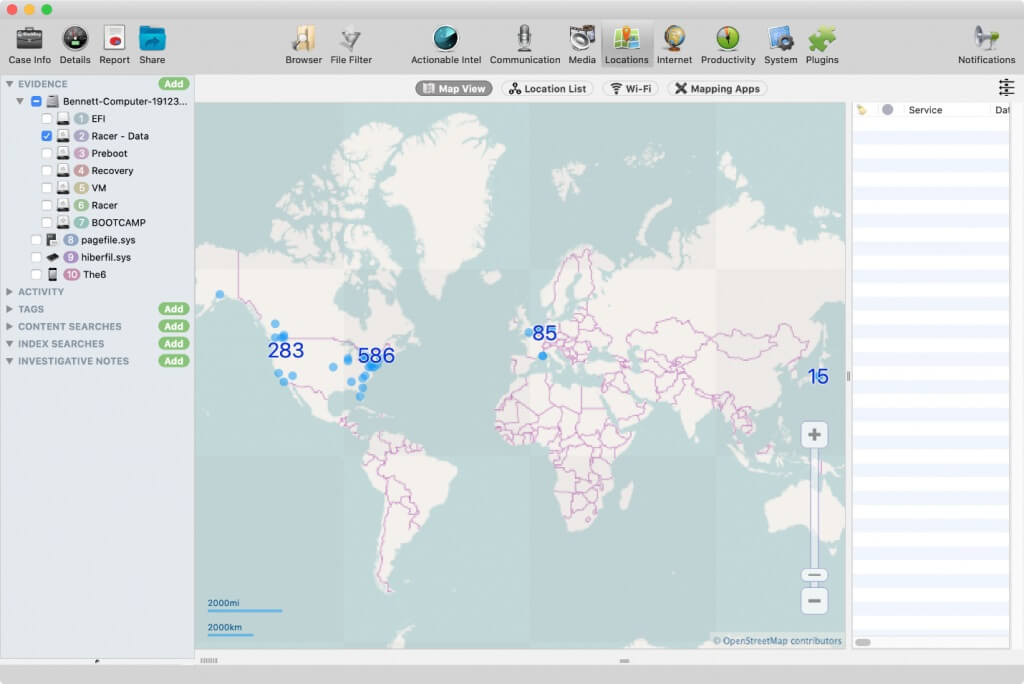Open the Plugins view
The height and width of the screenshot is (684, 1024).
(822, 40)
